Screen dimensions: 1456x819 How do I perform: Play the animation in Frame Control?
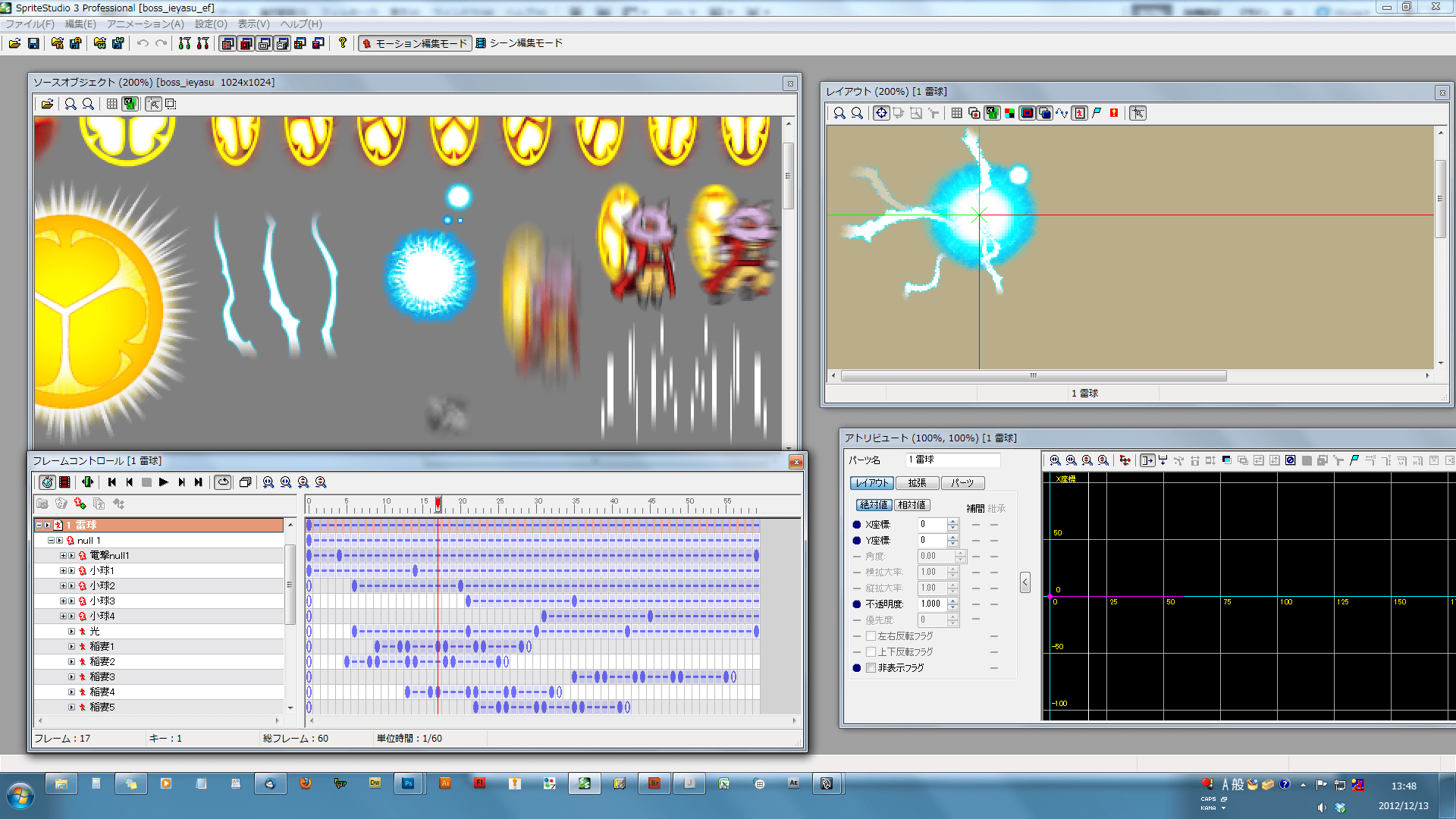coord(164,482)
